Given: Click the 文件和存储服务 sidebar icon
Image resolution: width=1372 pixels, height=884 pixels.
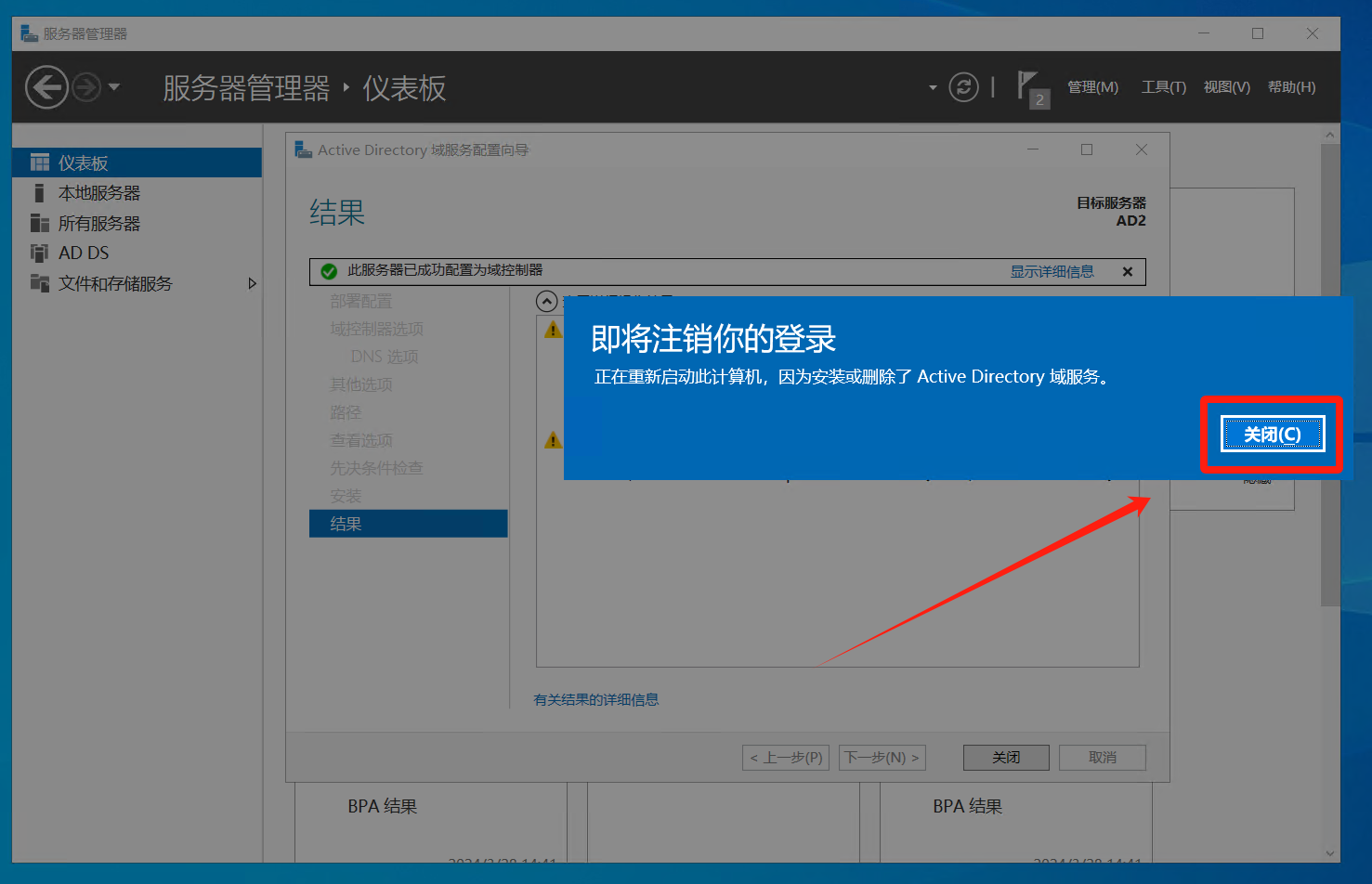Looking at the screenshot, I should (39, 283).
